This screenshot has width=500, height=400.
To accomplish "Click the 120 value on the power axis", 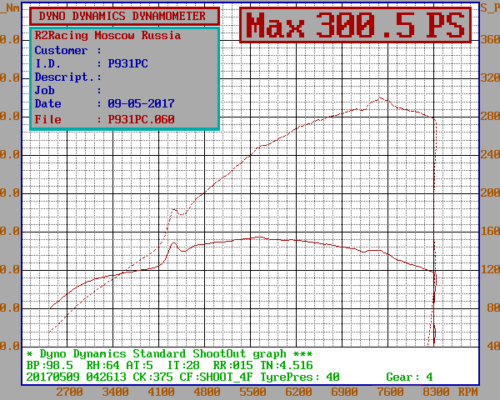I will (x=490, y=270).
